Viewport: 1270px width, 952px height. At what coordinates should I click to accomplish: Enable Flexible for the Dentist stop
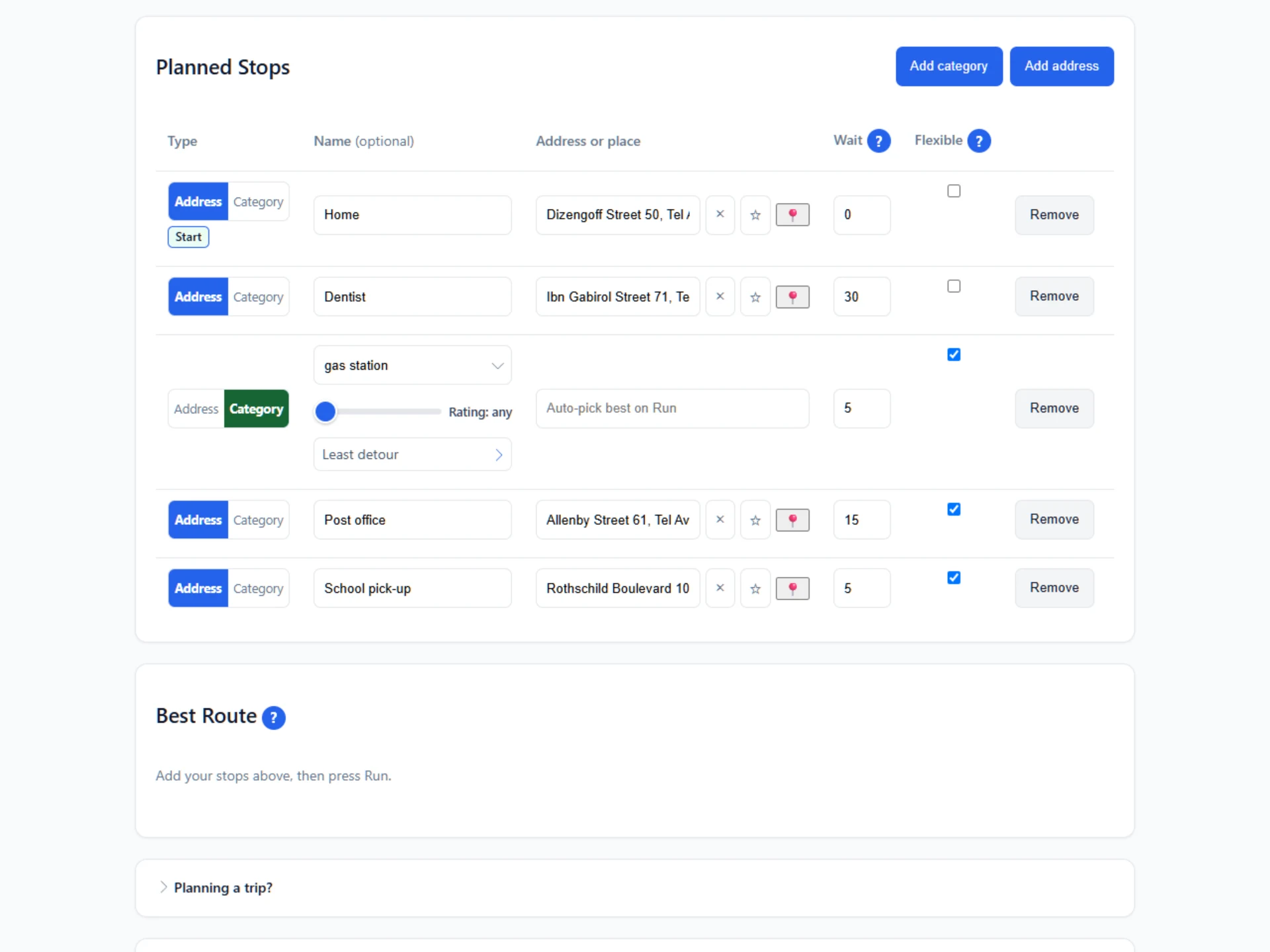pos(954,286)
